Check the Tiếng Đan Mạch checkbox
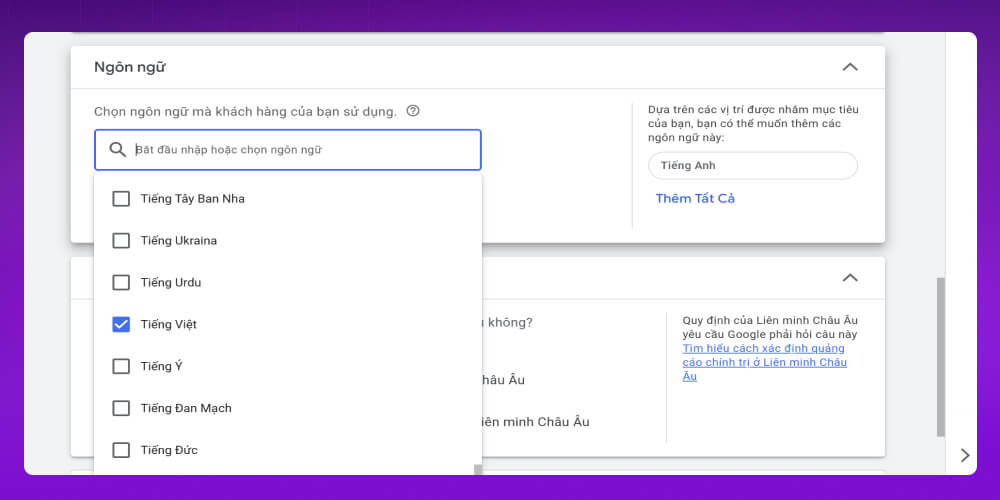1000x500 pixels. pos(121,409)
